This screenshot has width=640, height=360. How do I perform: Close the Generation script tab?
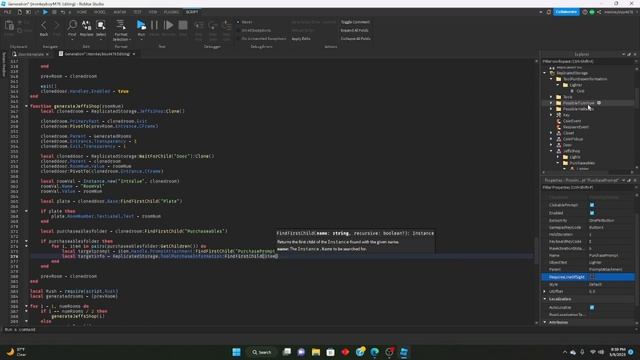coord(133,54)
